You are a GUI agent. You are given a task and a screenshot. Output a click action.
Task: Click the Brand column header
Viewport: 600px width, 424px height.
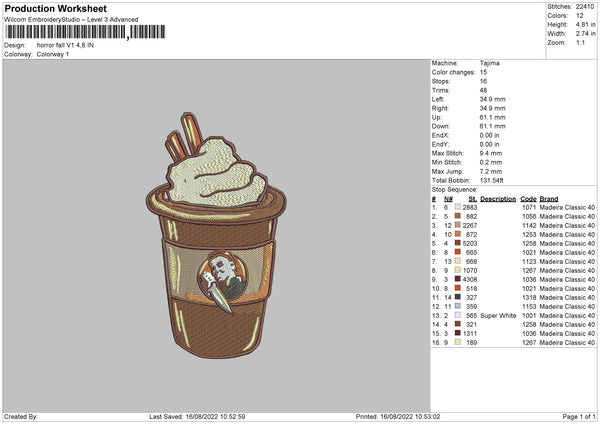[549, 199]
